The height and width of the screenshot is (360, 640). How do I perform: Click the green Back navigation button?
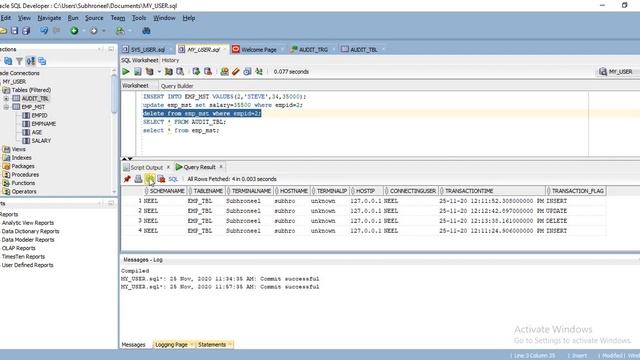click(x=74, y=31)
